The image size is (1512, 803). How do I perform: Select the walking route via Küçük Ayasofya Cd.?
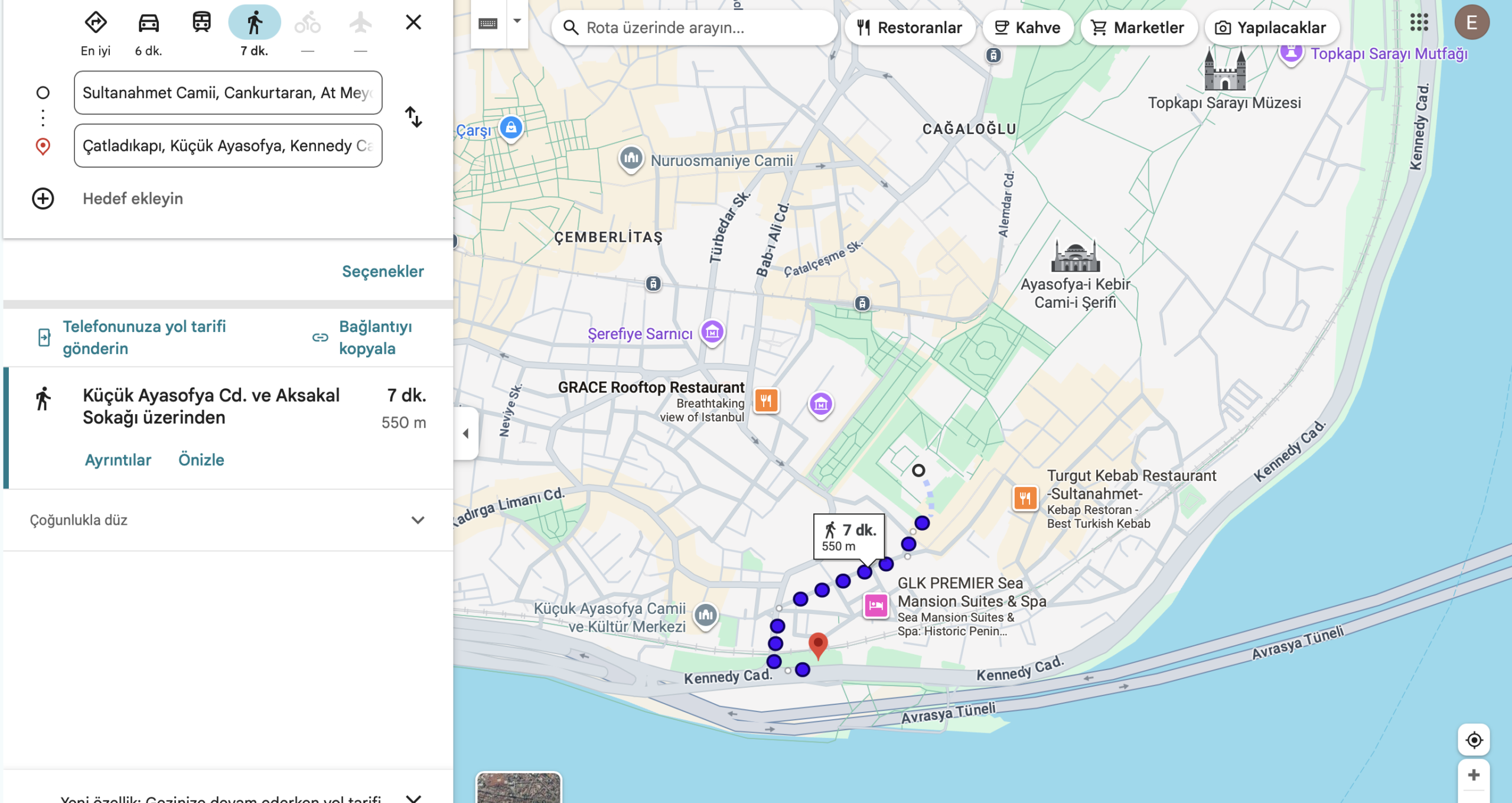point(228,428)
